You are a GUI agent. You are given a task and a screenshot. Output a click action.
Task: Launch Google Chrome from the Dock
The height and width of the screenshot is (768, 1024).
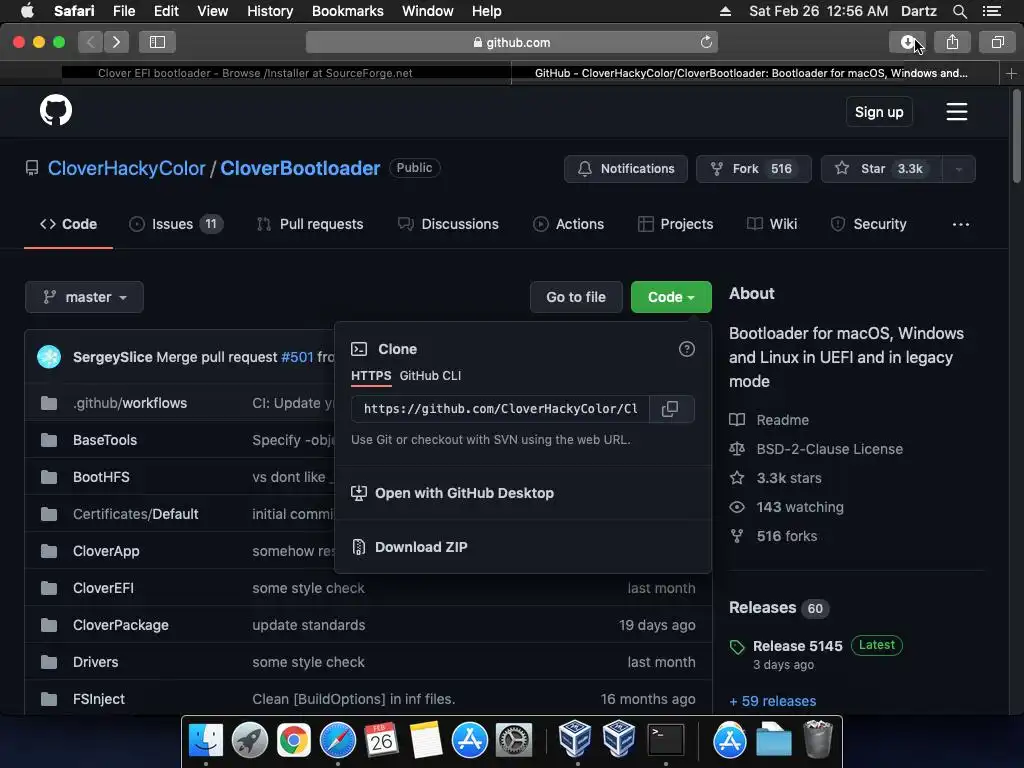tap(294, 740)
